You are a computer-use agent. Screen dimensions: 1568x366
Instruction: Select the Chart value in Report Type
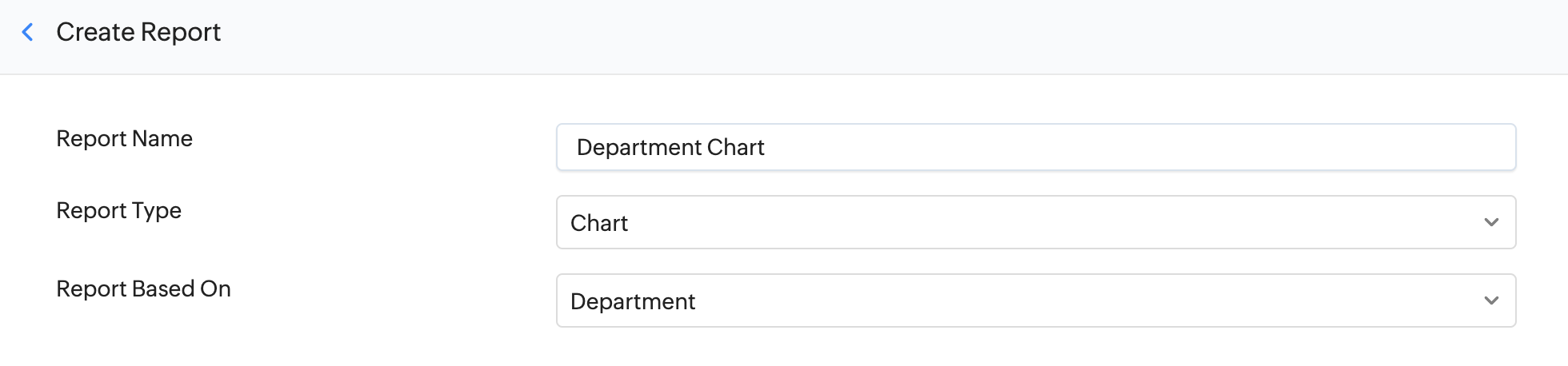[x=599, y=223]
